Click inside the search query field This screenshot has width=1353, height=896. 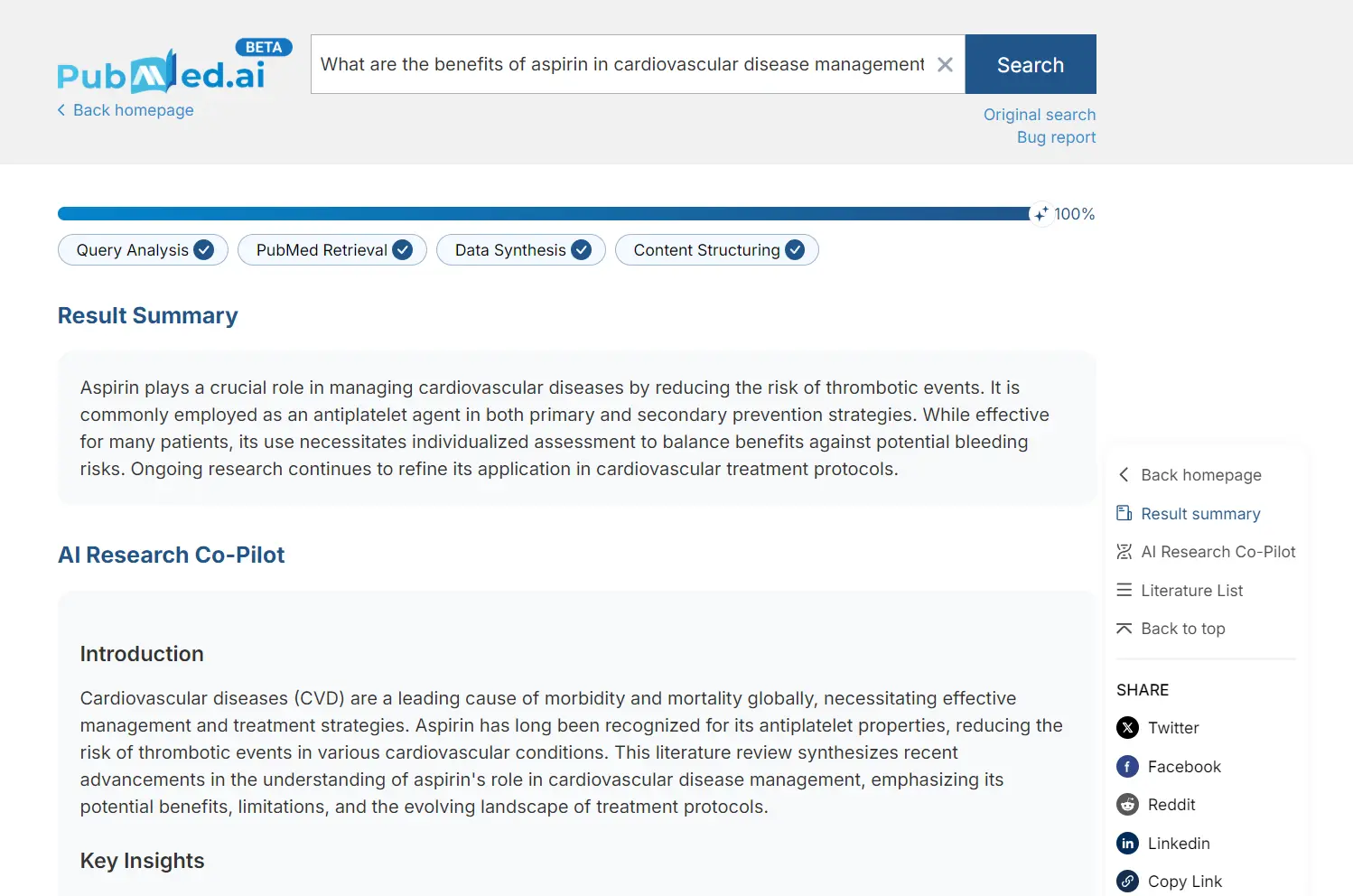pos(623,64)
